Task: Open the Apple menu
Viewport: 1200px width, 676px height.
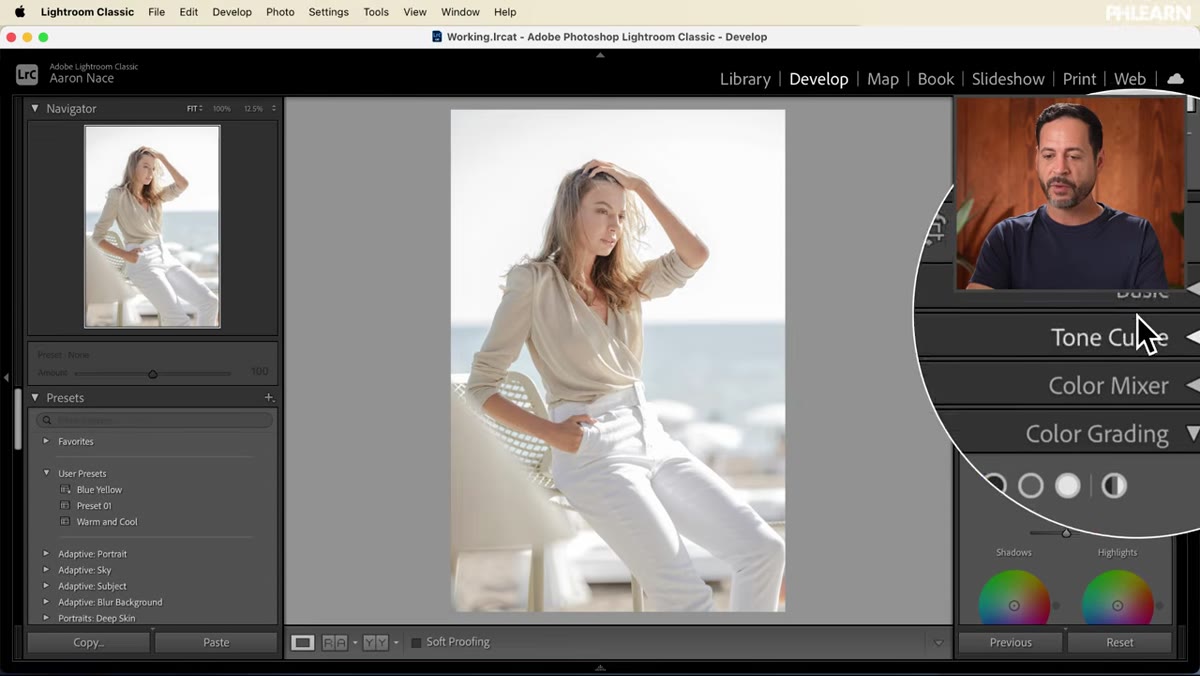Action: 19,12
